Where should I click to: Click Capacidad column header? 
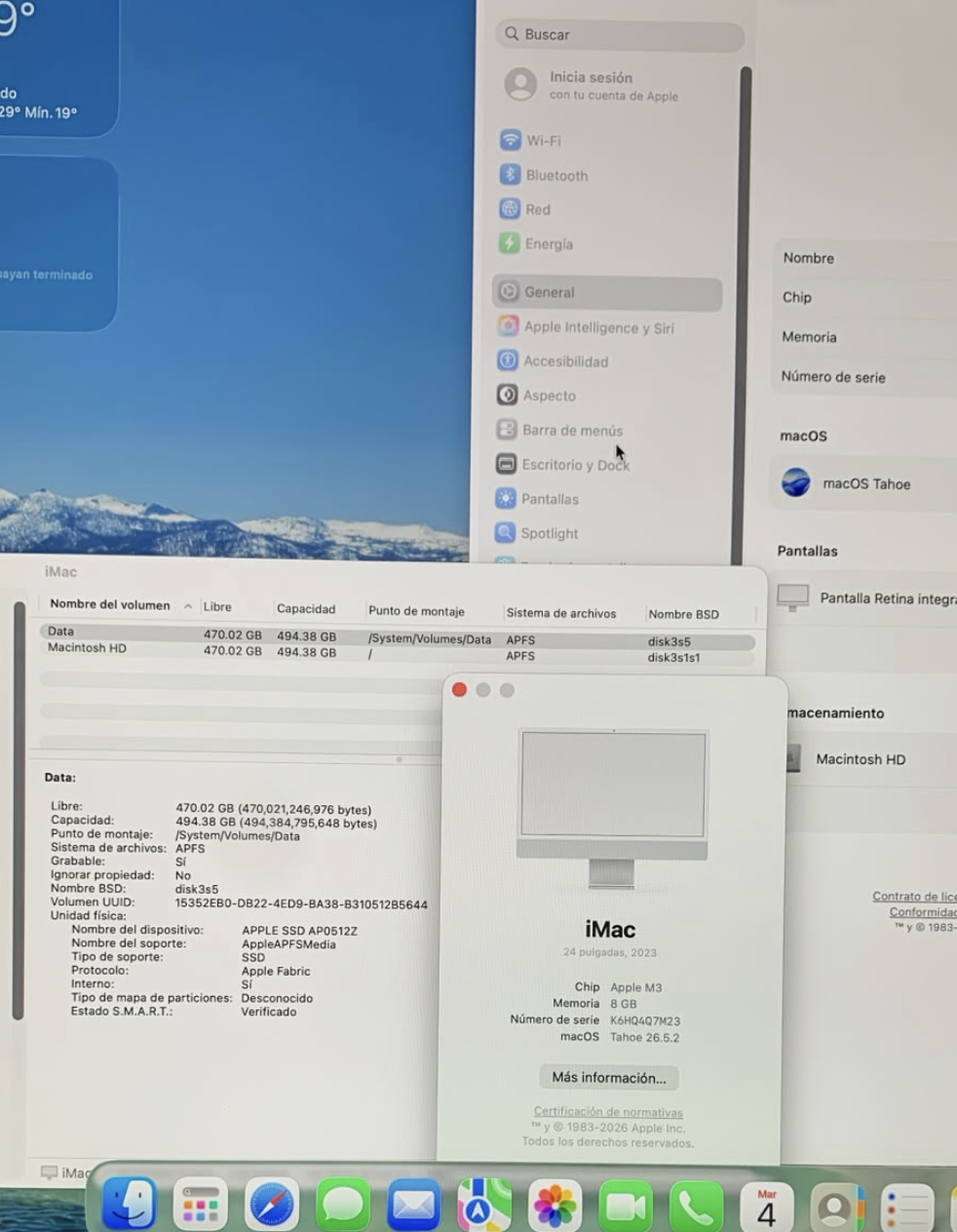click(x=306, y=608)
